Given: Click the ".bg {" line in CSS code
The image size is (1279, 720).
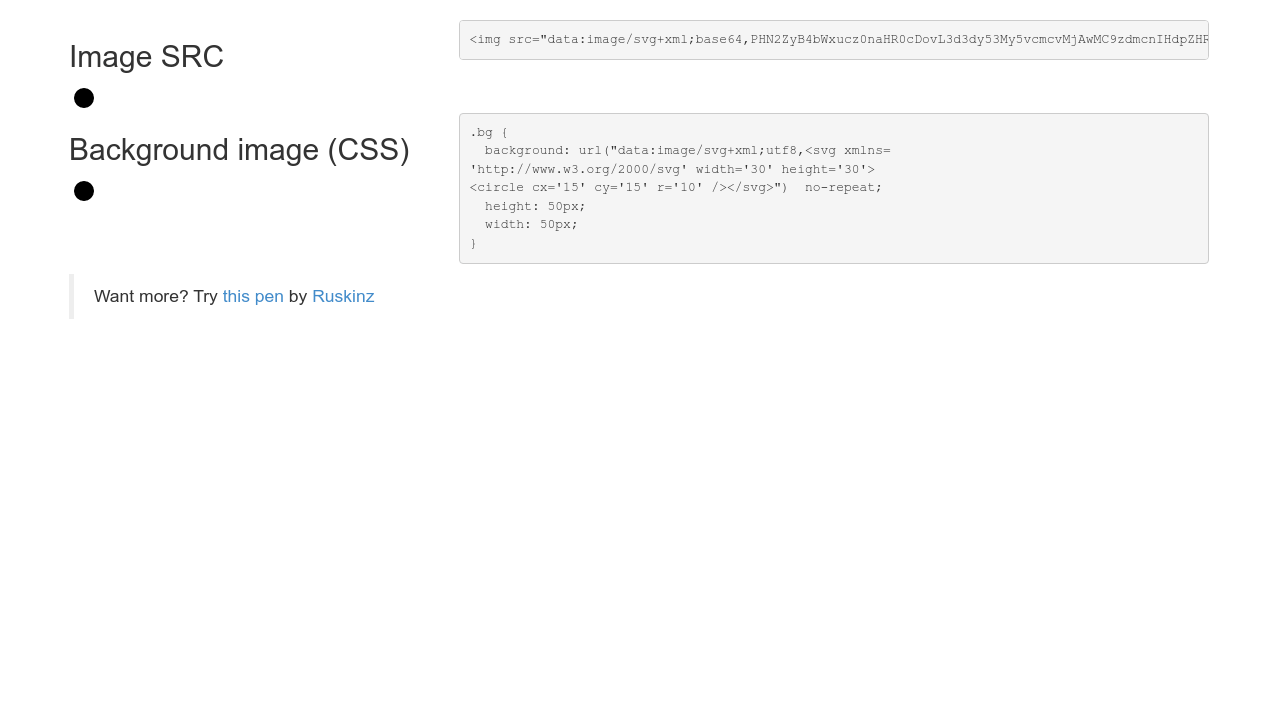Looking at the screenshot, I should coord(489,132).
